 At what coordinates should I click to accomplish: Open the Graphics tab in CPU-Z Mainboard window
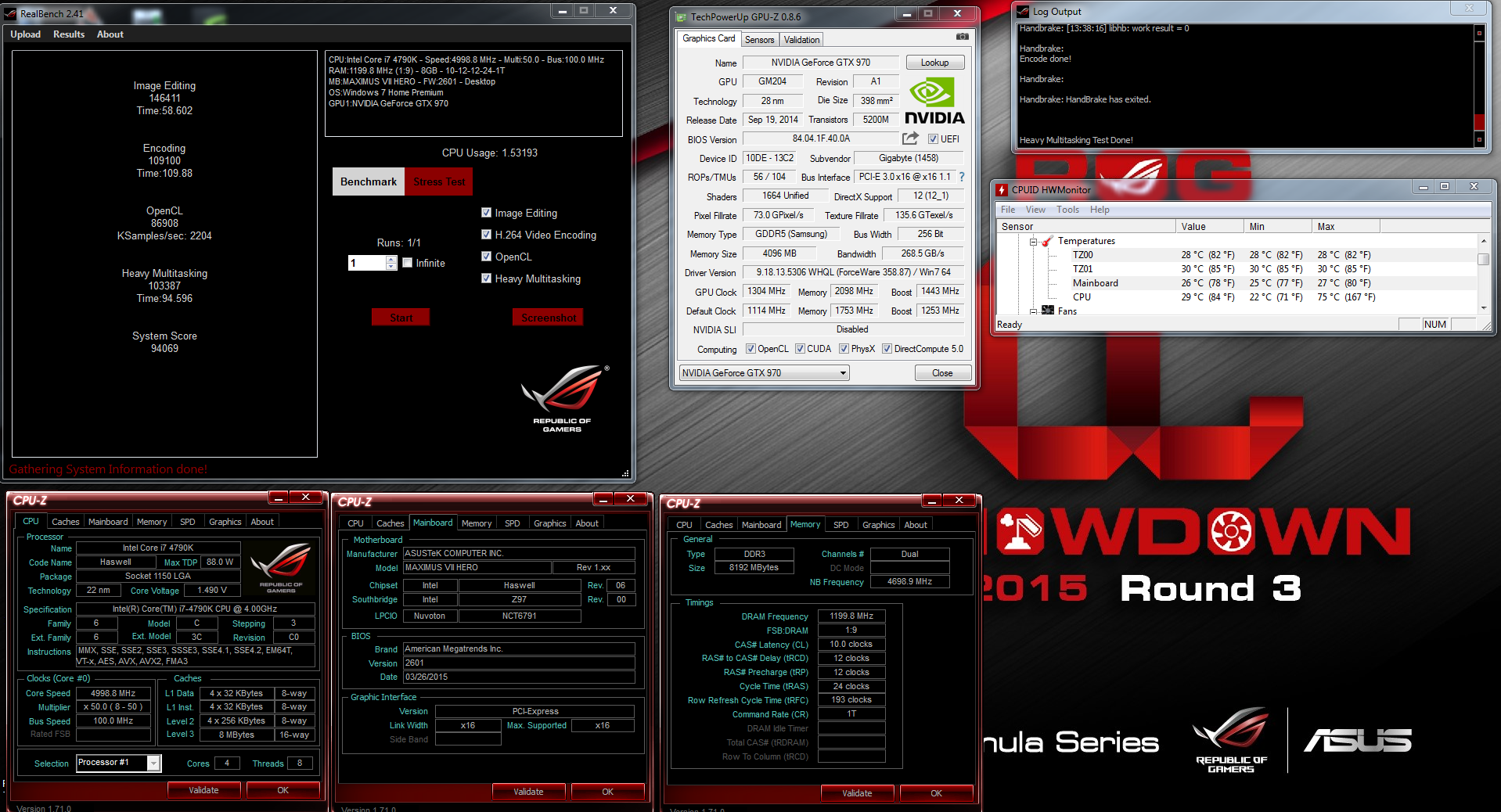pyautogui.click(x=549, y=523)
